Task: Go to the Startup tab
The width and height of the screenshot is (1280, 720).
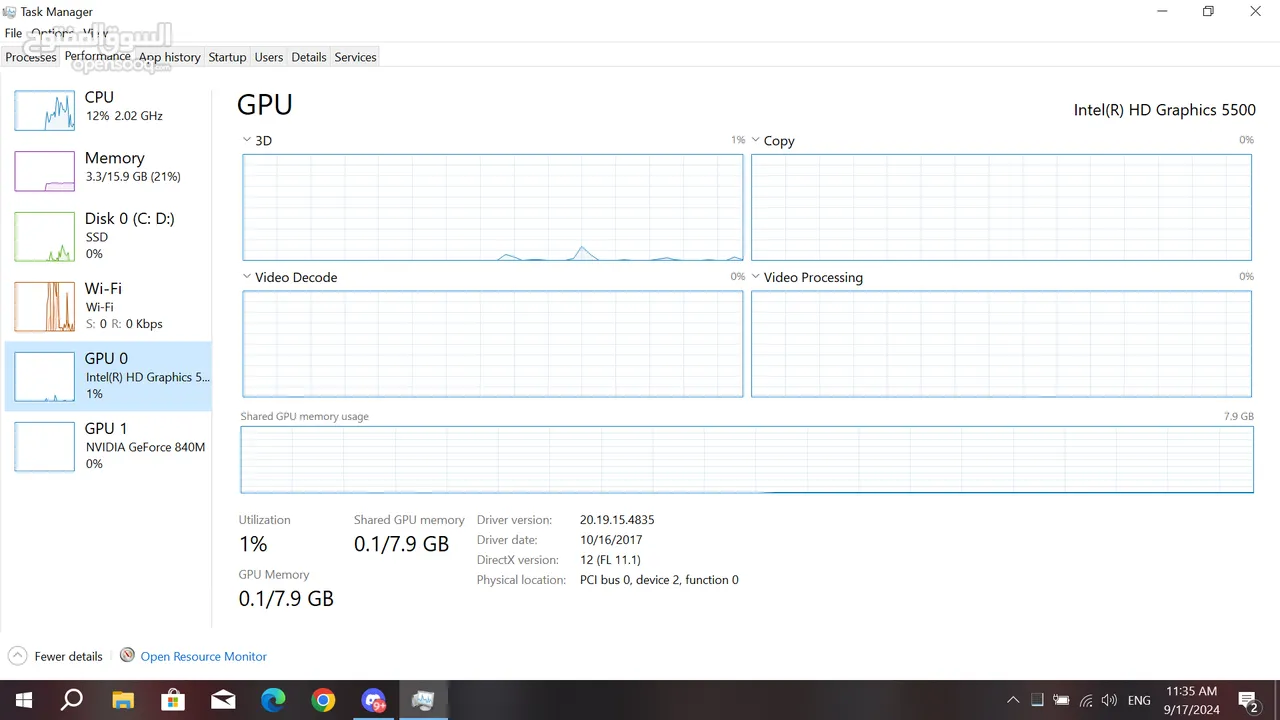Action: pos(227,57)
